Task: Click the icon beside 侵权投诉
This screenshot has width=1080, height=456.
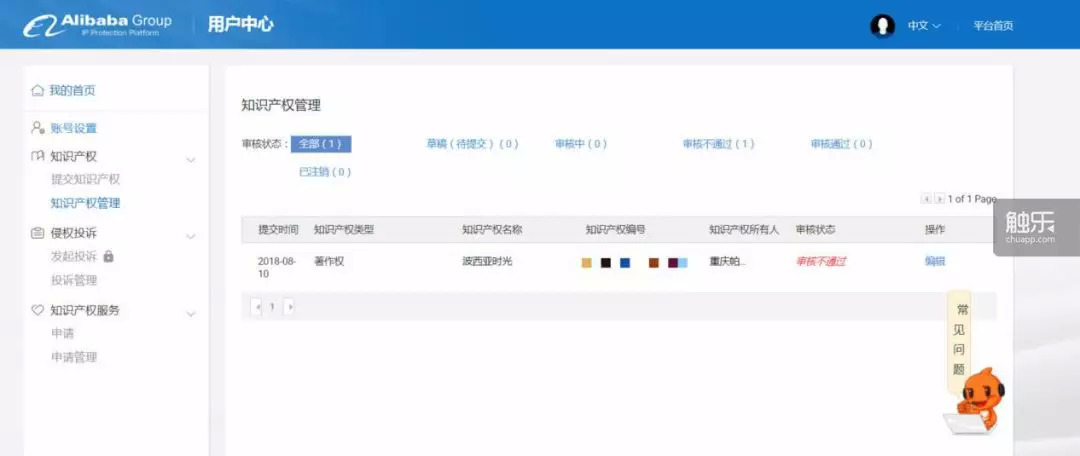Action: pyautogui.click(x=38, y=233)
